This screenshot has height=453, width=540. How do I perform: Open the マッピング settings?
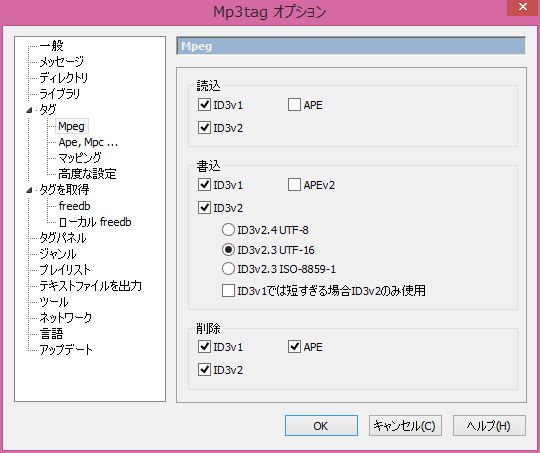(80, 158)
